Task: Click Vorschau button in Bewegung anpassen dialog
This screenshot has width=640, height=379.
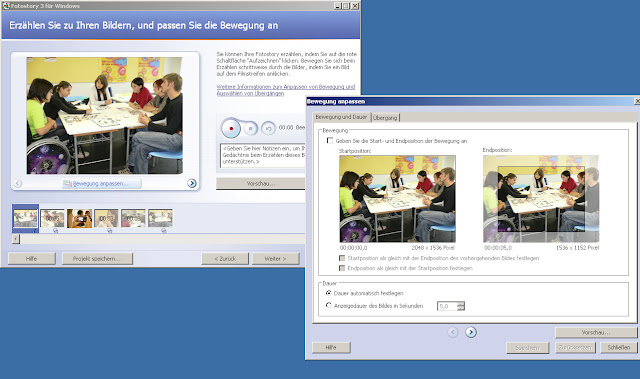Action: click(x=596, y=332)
